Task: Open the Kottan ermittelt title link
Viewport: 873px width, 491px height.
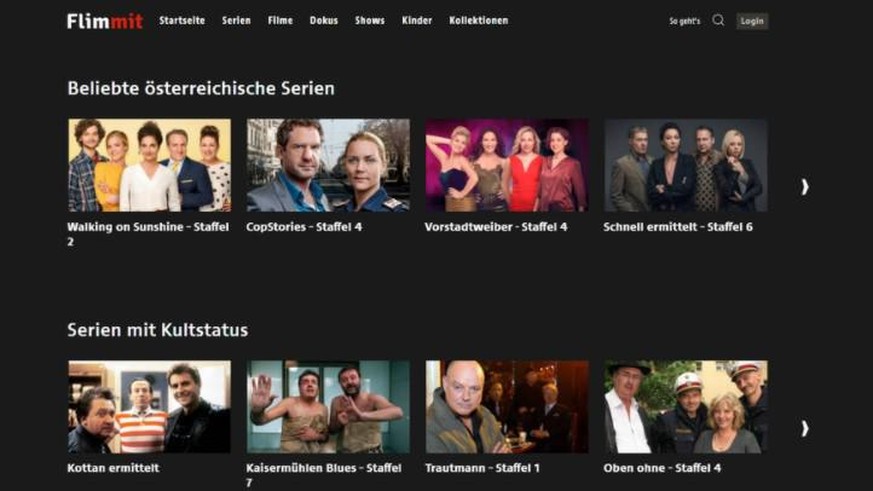Action: (113, 468)
